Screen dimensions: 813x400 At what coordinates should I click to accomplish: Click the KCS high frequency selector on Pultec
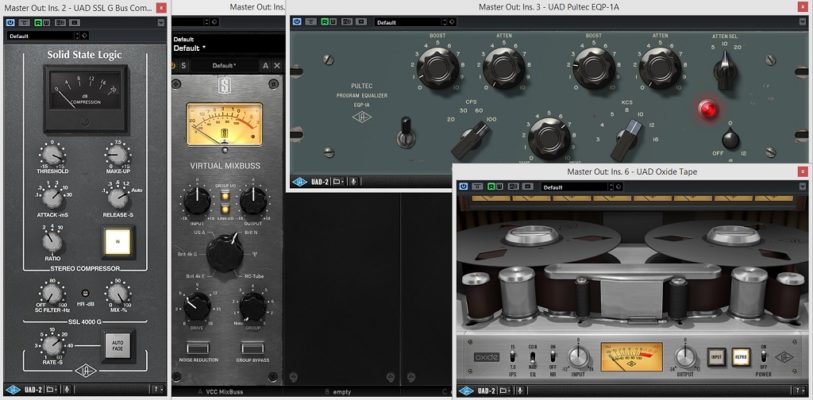click(627, 140)
